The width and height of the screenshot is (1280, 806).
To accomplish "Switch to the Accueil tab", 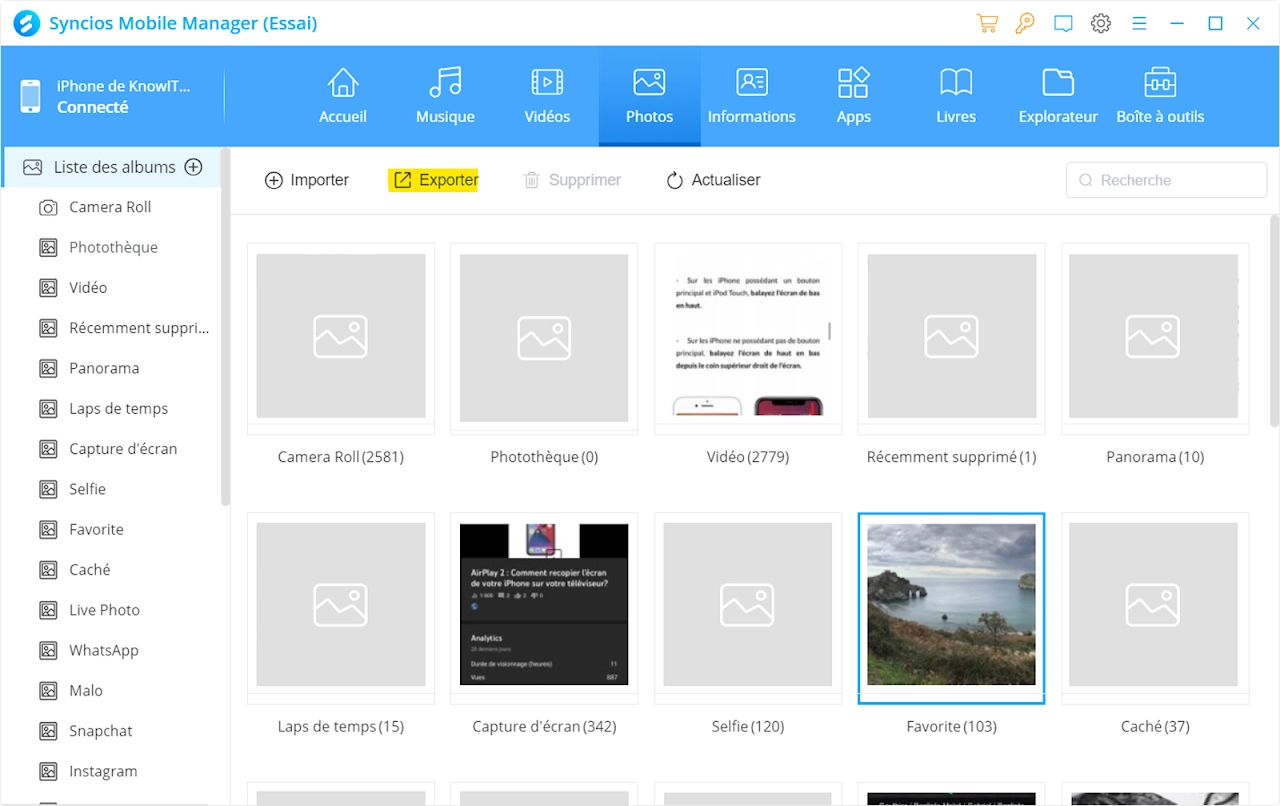I will 343,96.
